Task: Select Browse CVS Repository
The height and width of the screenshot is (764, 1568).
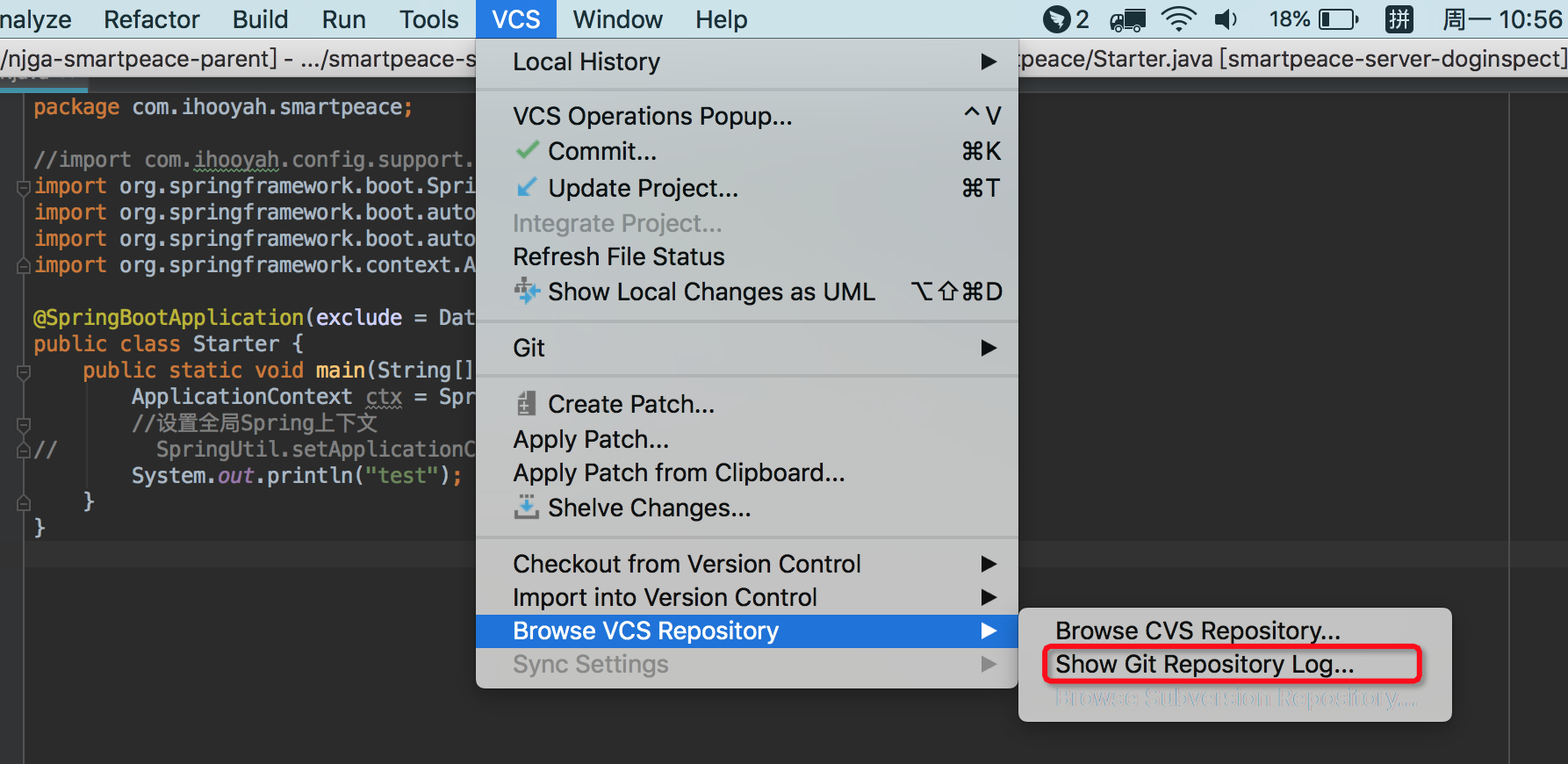Action: (x=1198, y=630)
